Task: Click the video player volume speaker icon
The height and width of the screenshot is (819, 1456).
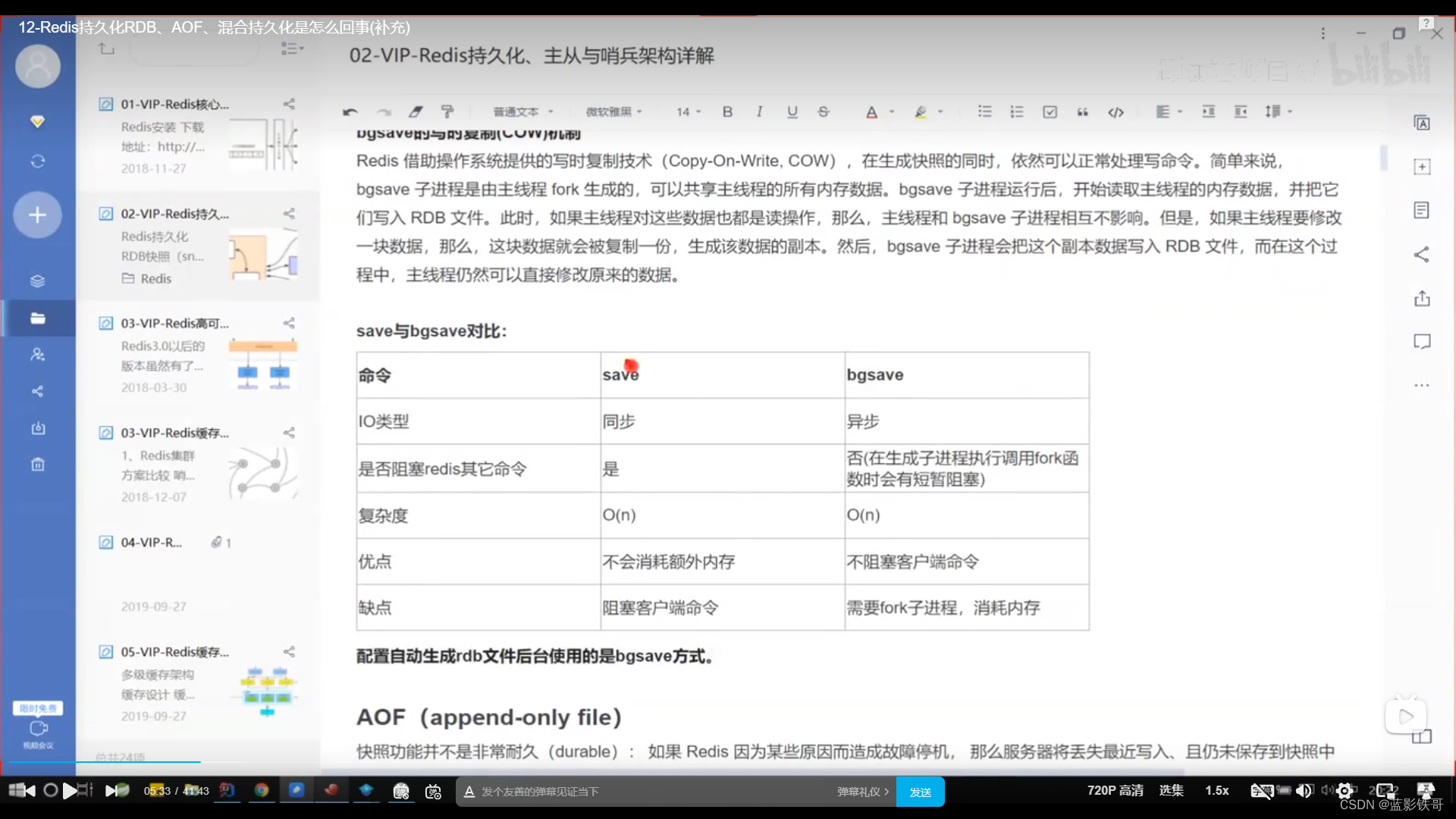Action: click(x=1304, y=791)
